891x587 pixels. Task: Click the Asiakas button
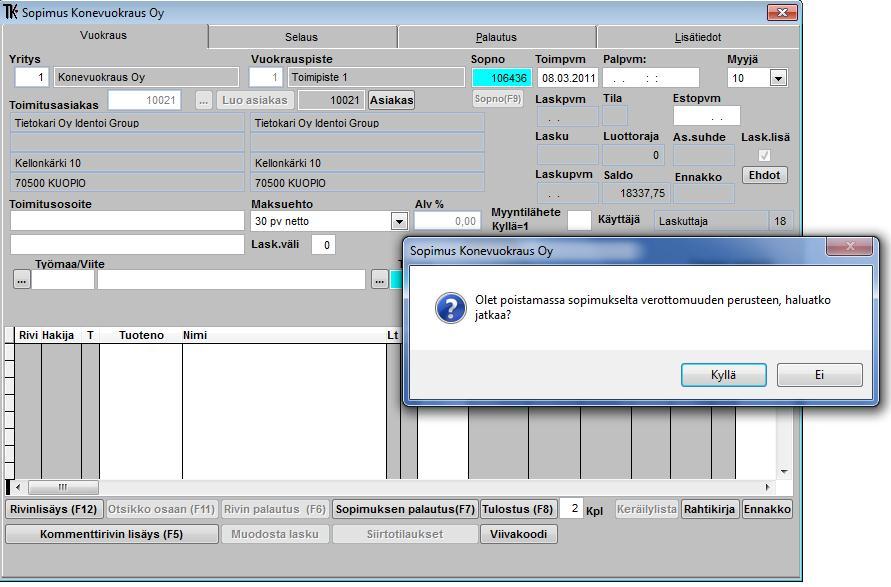392,100
